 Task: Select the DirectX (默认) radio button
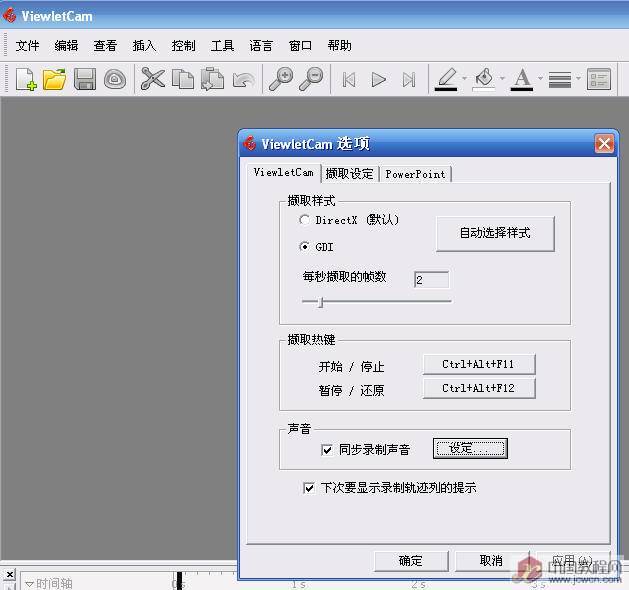click(304, 220)
